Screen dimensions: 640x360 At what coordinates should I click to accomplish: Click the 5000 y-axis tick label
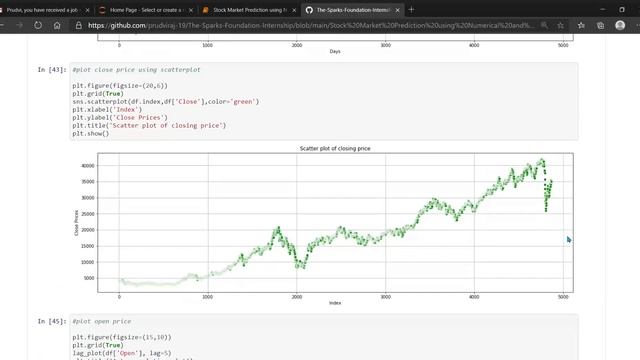[x=89, y=278]
